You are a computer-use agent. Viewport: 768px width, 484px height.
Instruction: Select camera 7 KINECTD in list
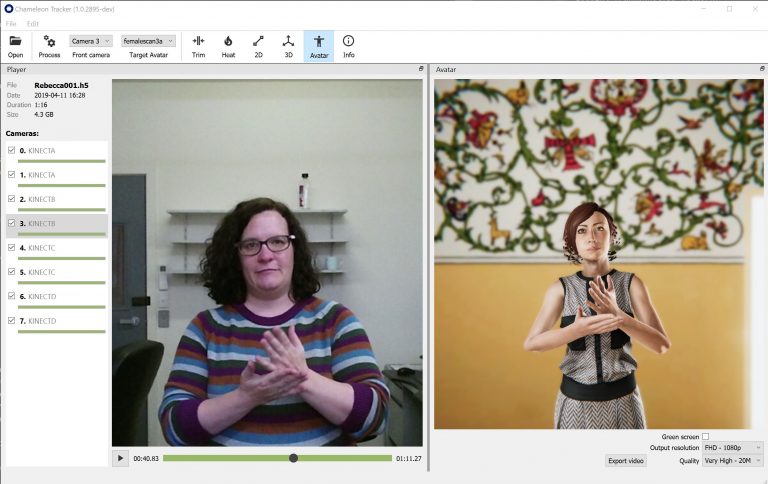click(x=42, y=320)
